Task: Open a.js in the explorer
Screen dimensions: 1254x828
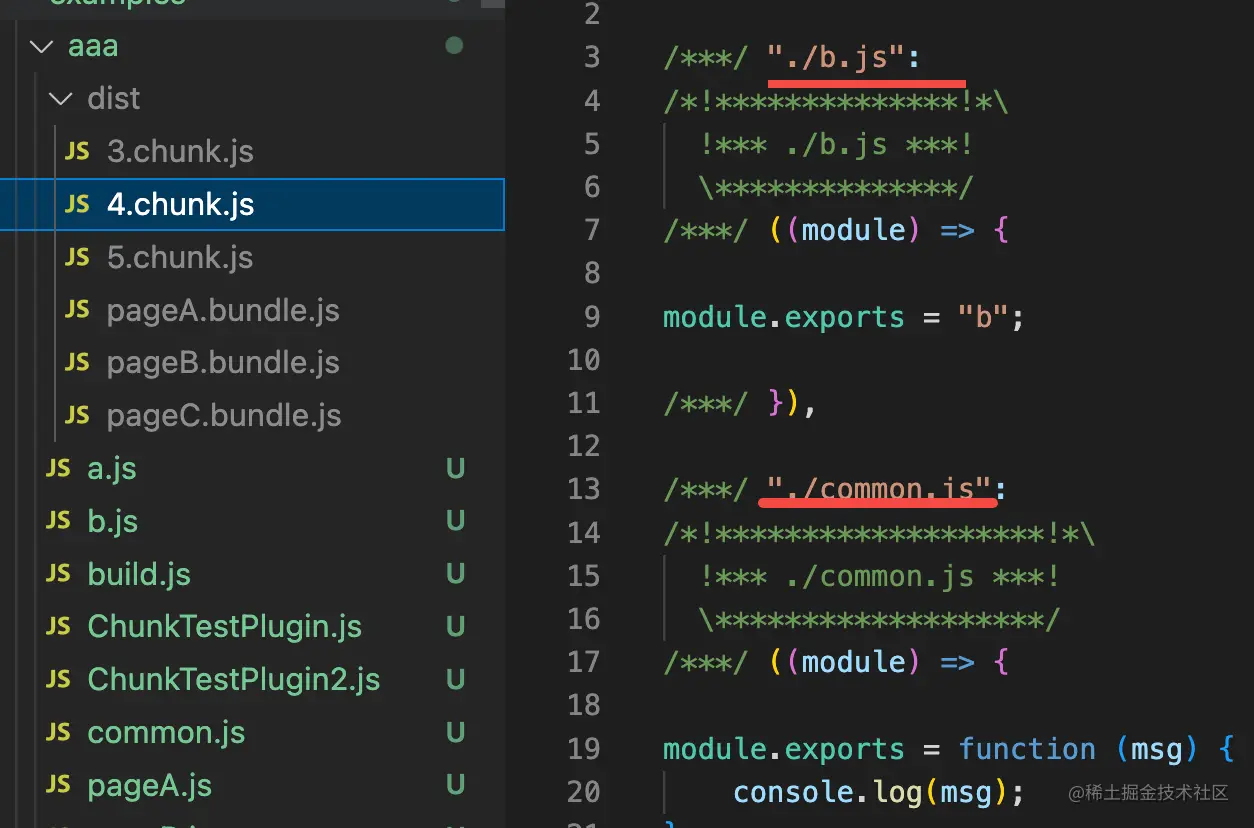Action: (112, 468)
